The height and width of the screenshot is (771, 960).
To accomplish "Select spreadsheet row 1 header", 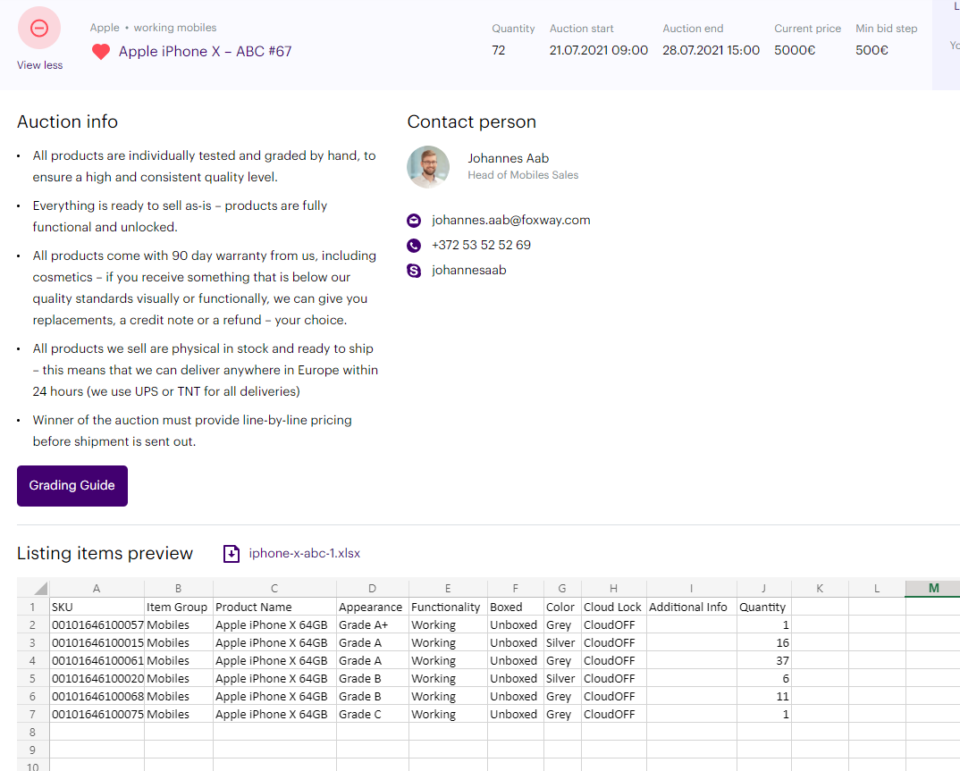I will click(x=32, y=607).
